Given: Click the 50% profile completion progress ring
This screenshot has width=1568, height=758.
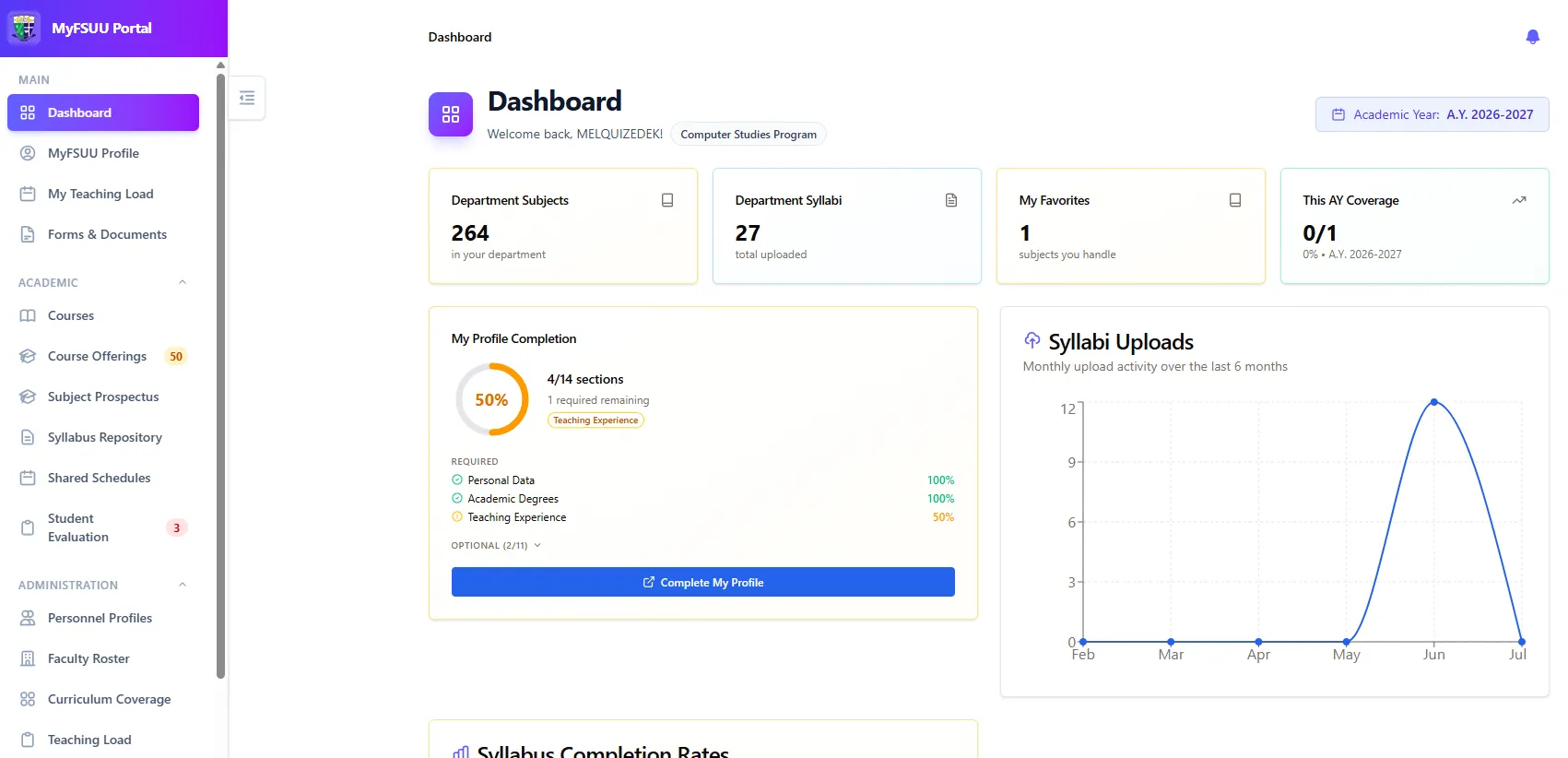Looking at the screenshot, I should pyautogui.click(x=491, y=399).
